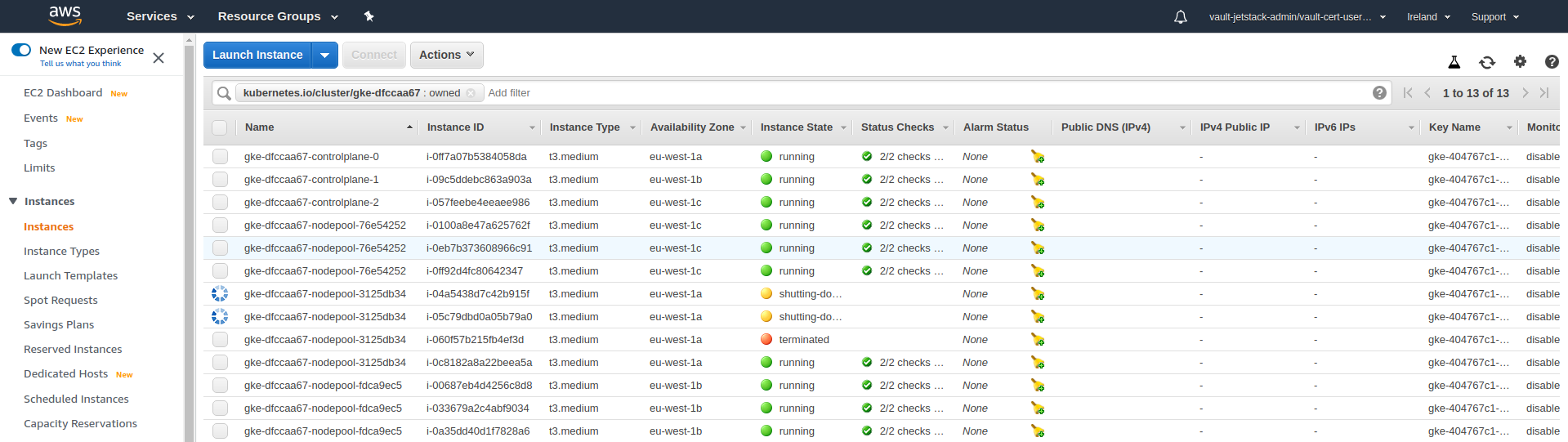Open Launch Templates in sidebar
The image size is (1568, 442).
point(70,275)
